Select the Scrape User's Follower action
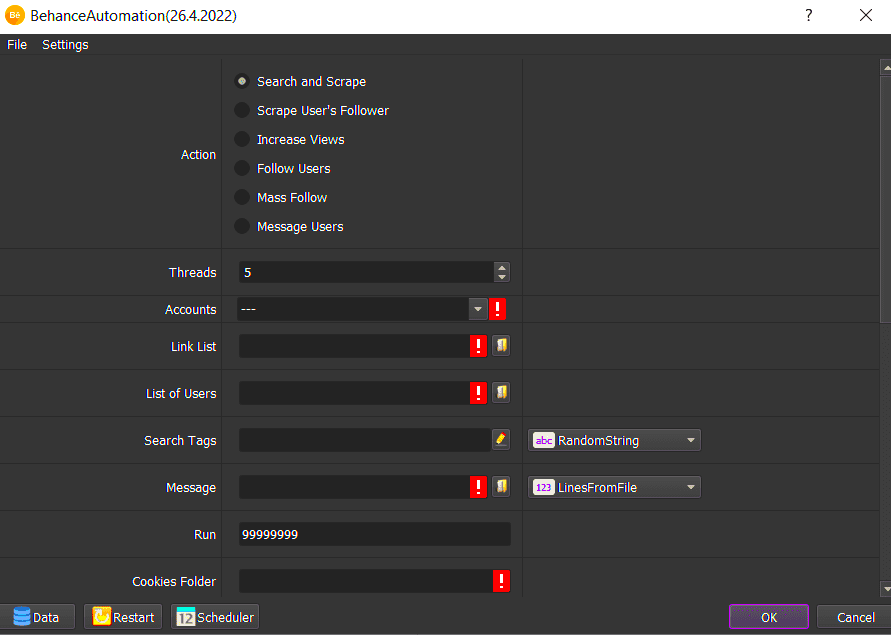Screen dimensions: 891x635 point(242,111)
